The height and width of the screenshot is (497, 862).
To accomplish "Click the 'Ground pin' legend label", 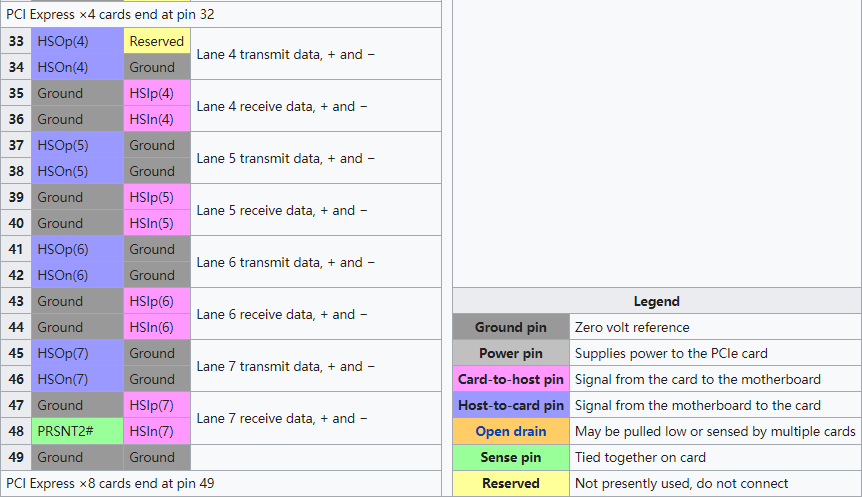I will tap(511, 327).
